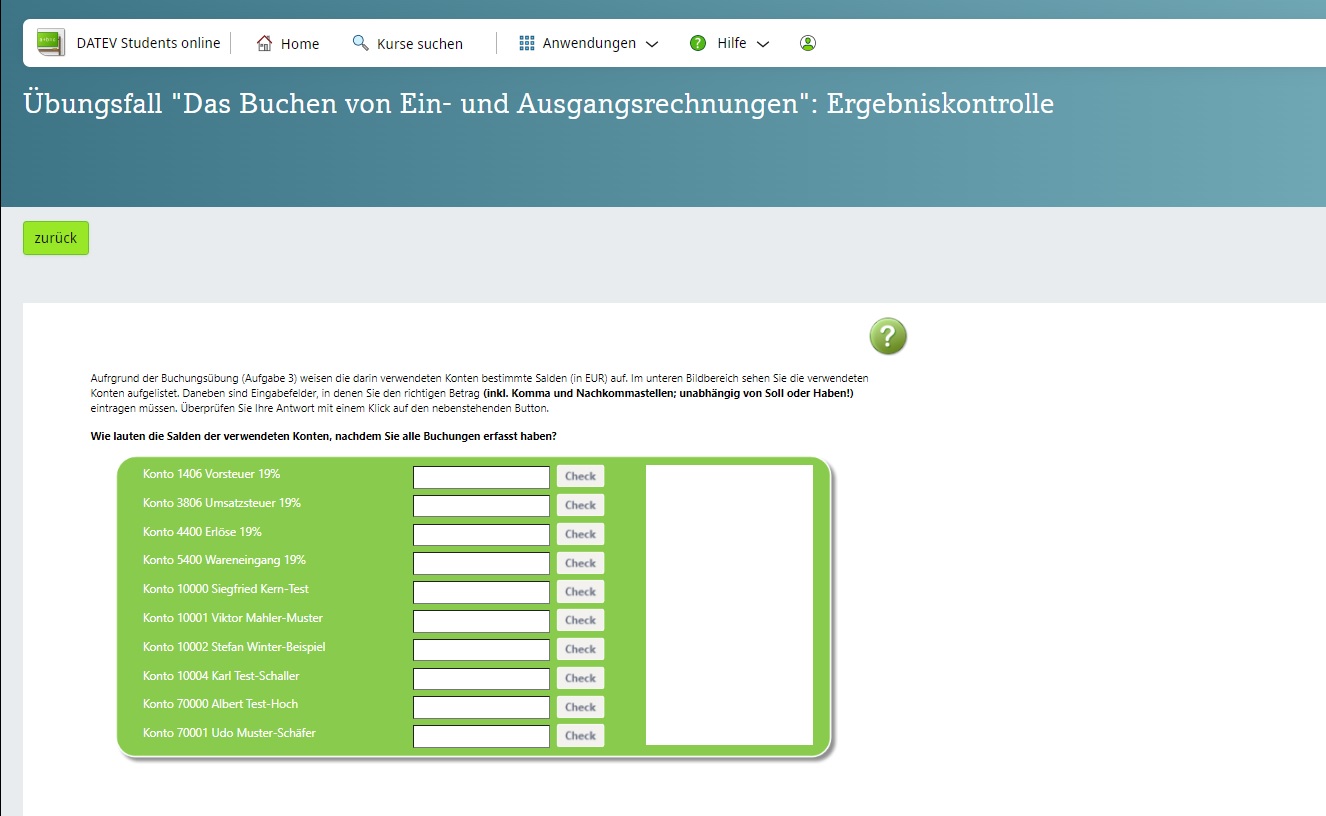Screen dimensions: 1326x816
Task: Open the Anwendungen menu entry
Action: 589,42
